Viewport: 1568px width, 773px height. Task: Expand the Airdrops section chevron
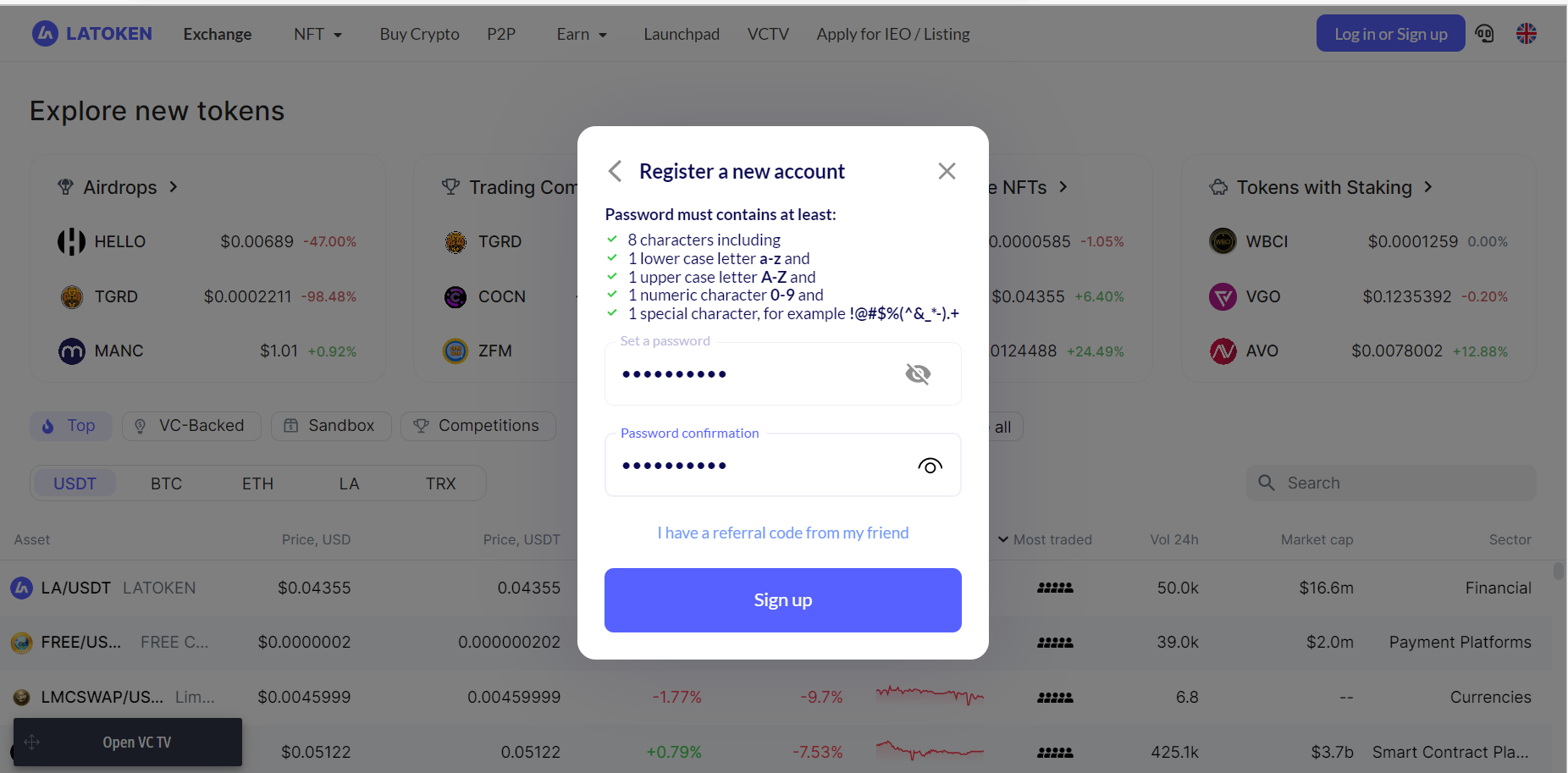click(174, 186)
